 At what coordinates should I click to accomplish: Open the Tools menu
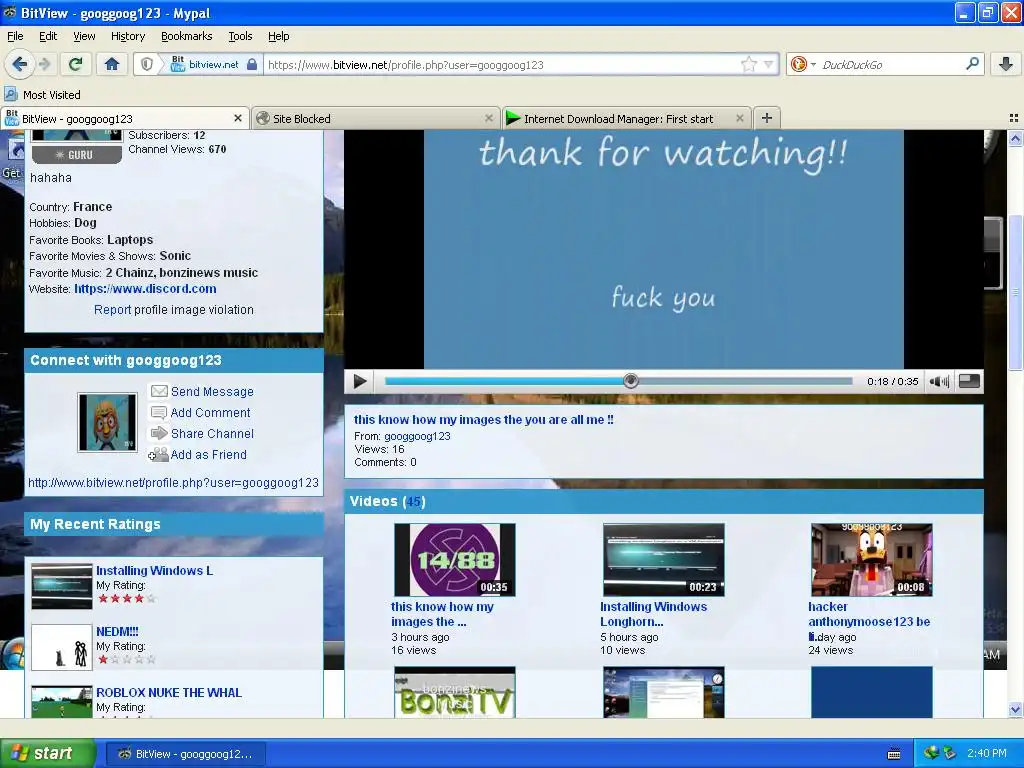(x=240, y=36)
